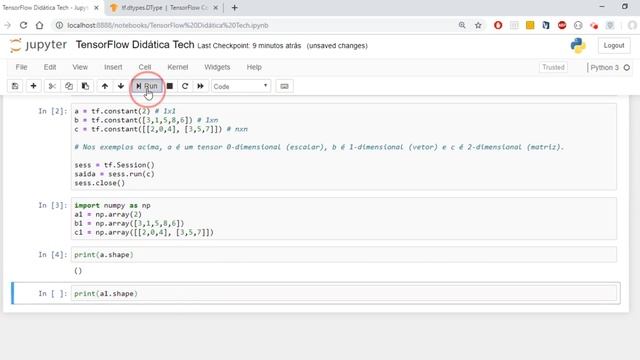Click the Last Checkpoint text
The height and width of the screenshot is (360, 640).
pyautogui.click(x=249, y=46)
